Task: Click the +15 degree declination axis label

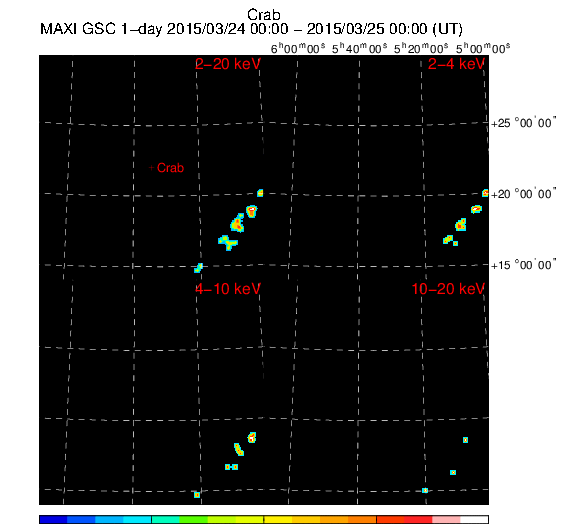Action: click(x=524, y=265)
